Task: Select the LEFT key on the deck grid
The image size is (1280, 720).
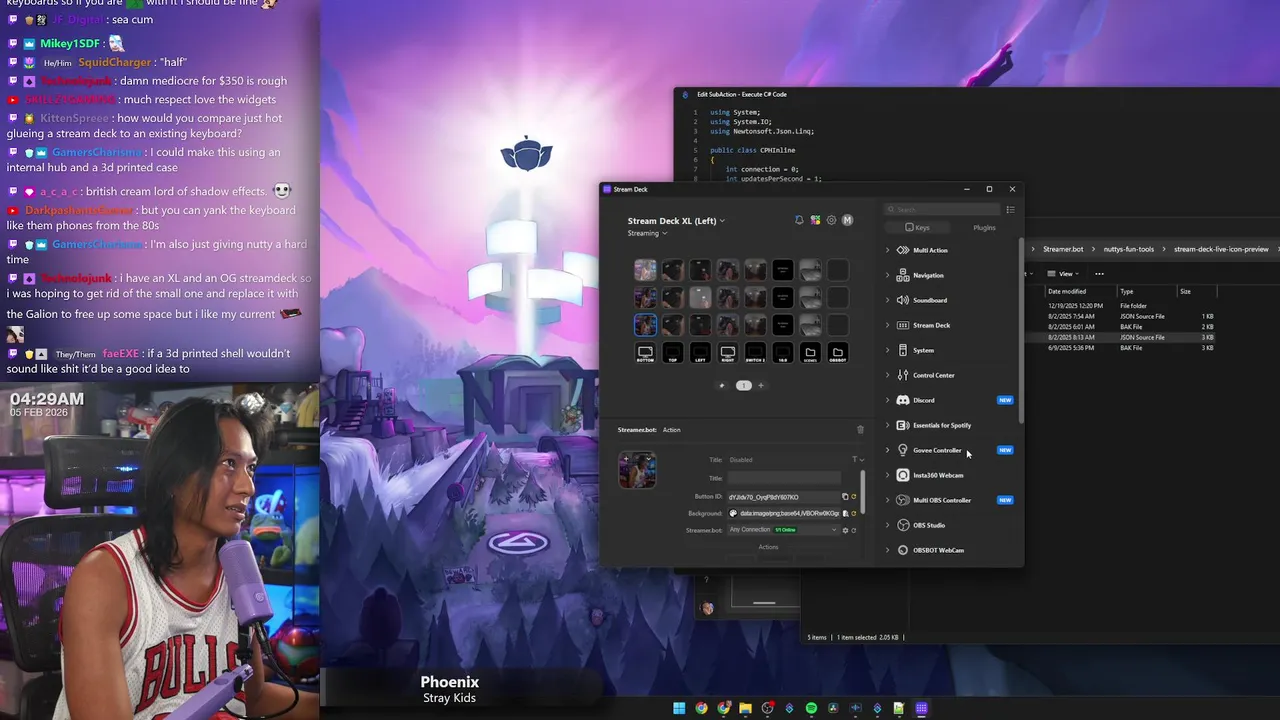Action: pyautogui.click(x=700, y=353)
